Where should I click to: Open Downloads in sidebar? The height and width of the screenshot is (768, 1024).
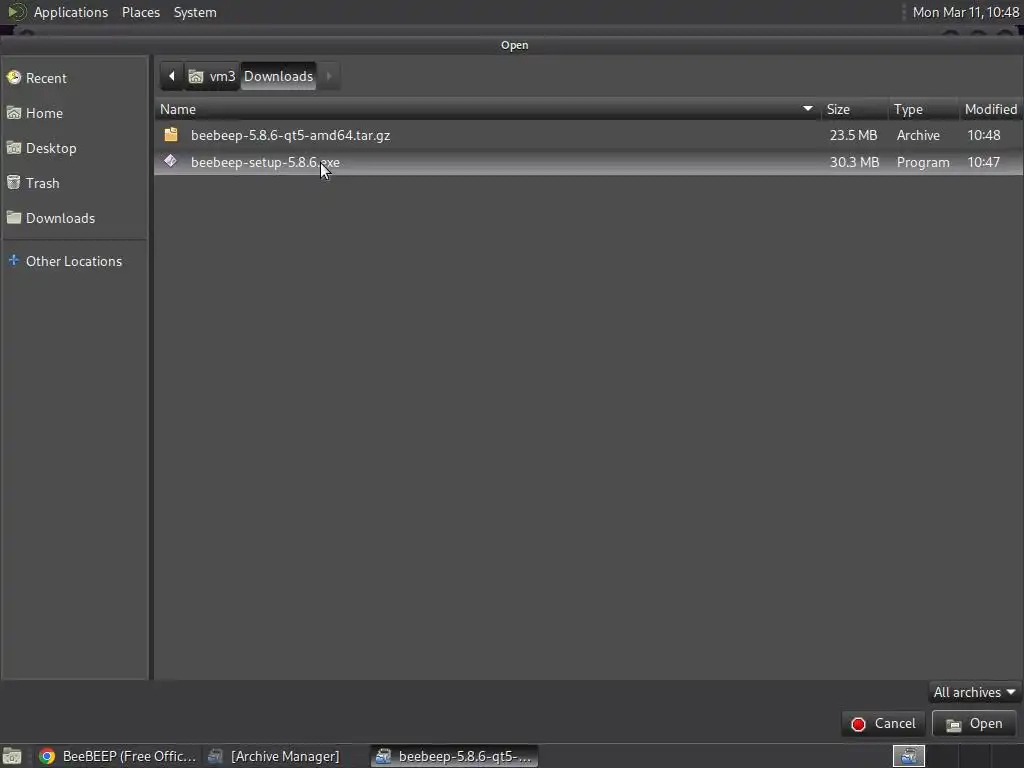74,218
